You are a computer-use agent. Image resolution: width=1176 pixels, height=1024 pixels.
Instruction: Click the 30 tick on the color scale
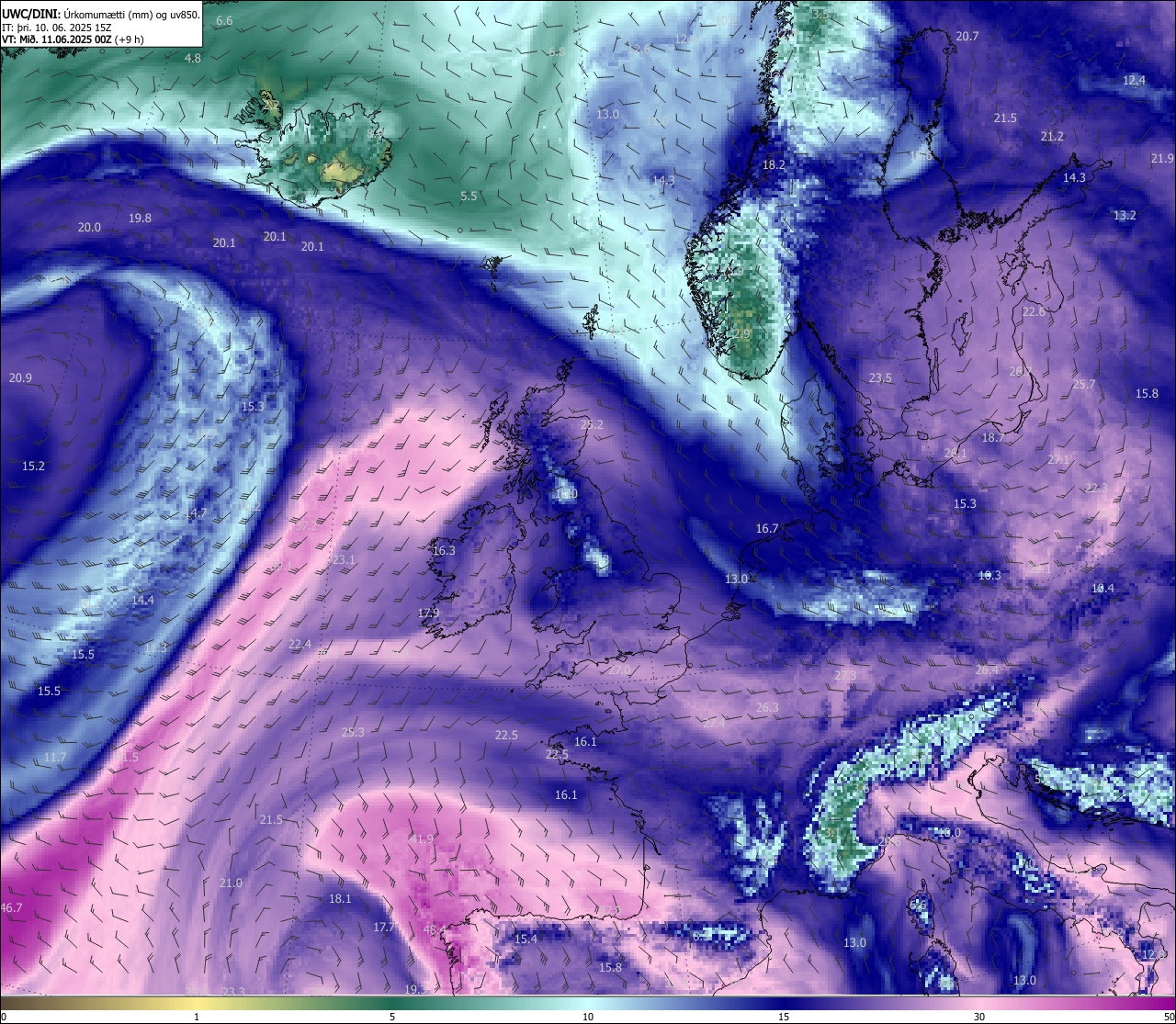[x=979, y=1017]
